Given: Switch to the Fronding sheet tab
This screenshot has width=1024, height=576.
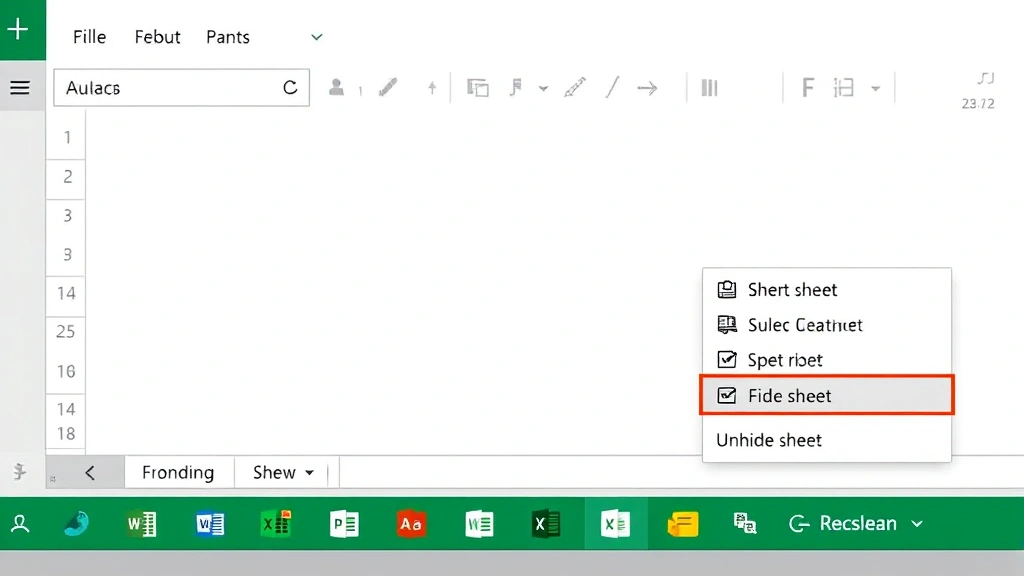Looking at the screenshot, I should pos(178,472).
